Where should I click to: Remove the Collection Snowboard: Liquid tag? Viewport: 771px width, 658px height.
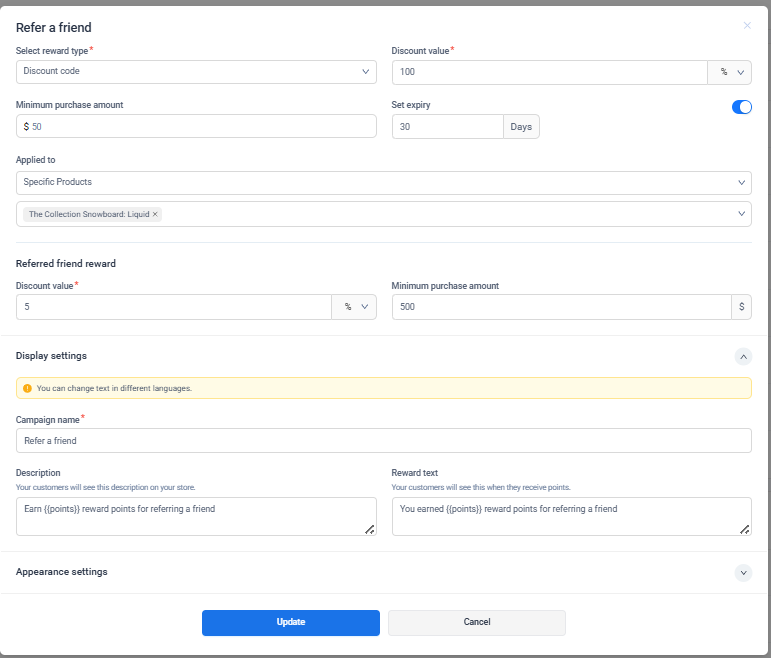(155, 214)
